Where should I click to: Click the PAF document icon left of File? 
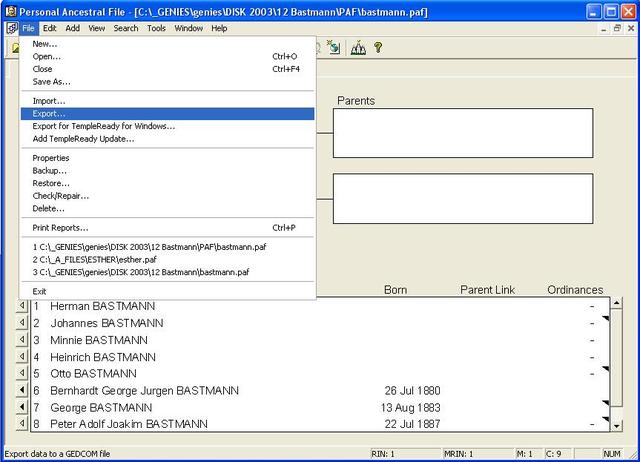pyautogui.click(x=12, y=28)
